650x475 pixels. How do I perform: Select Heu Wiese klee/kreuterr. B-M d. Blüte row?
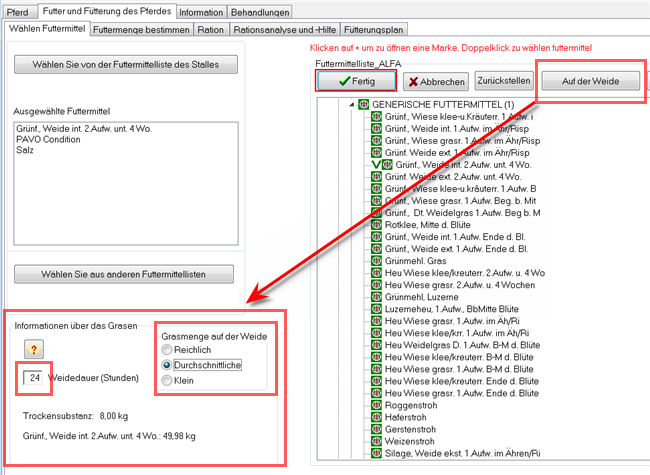pos(458,357)
